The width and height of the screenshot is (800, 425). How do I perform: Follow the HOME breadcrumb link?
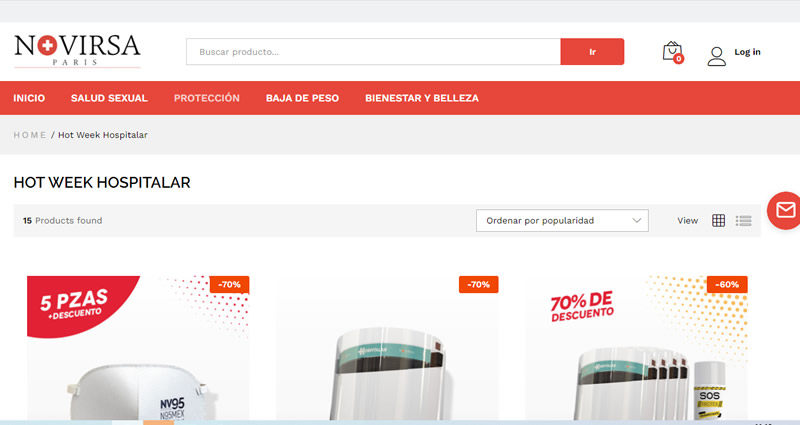30,135
